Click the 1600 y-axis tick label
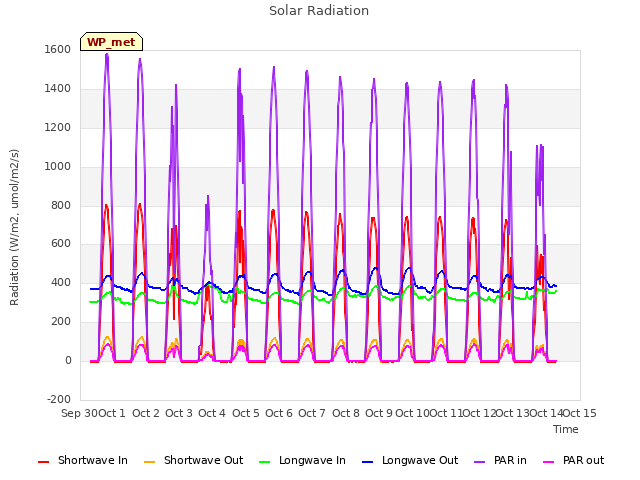640x480 pixels. pyautogui.click(x=58, y=49)
